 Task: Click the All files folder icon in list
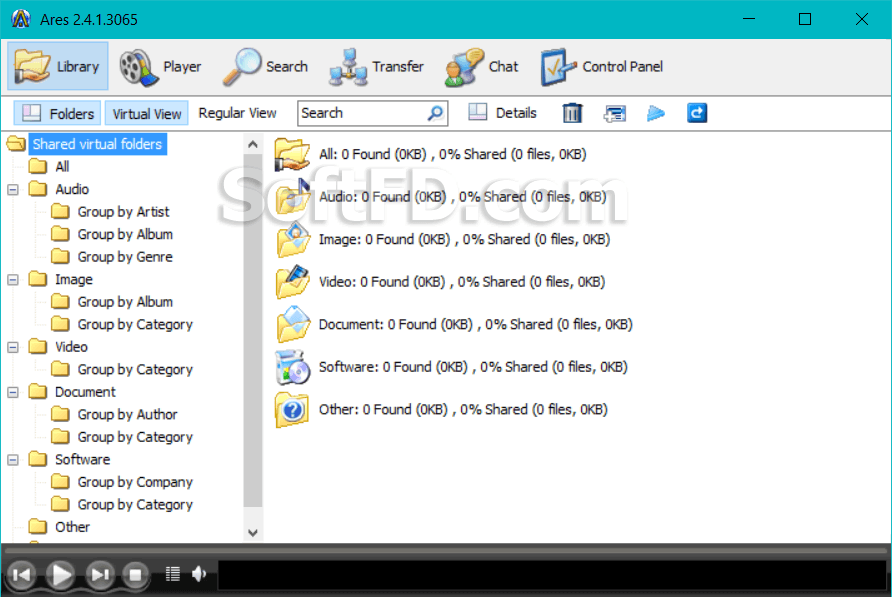coord(292,154)
